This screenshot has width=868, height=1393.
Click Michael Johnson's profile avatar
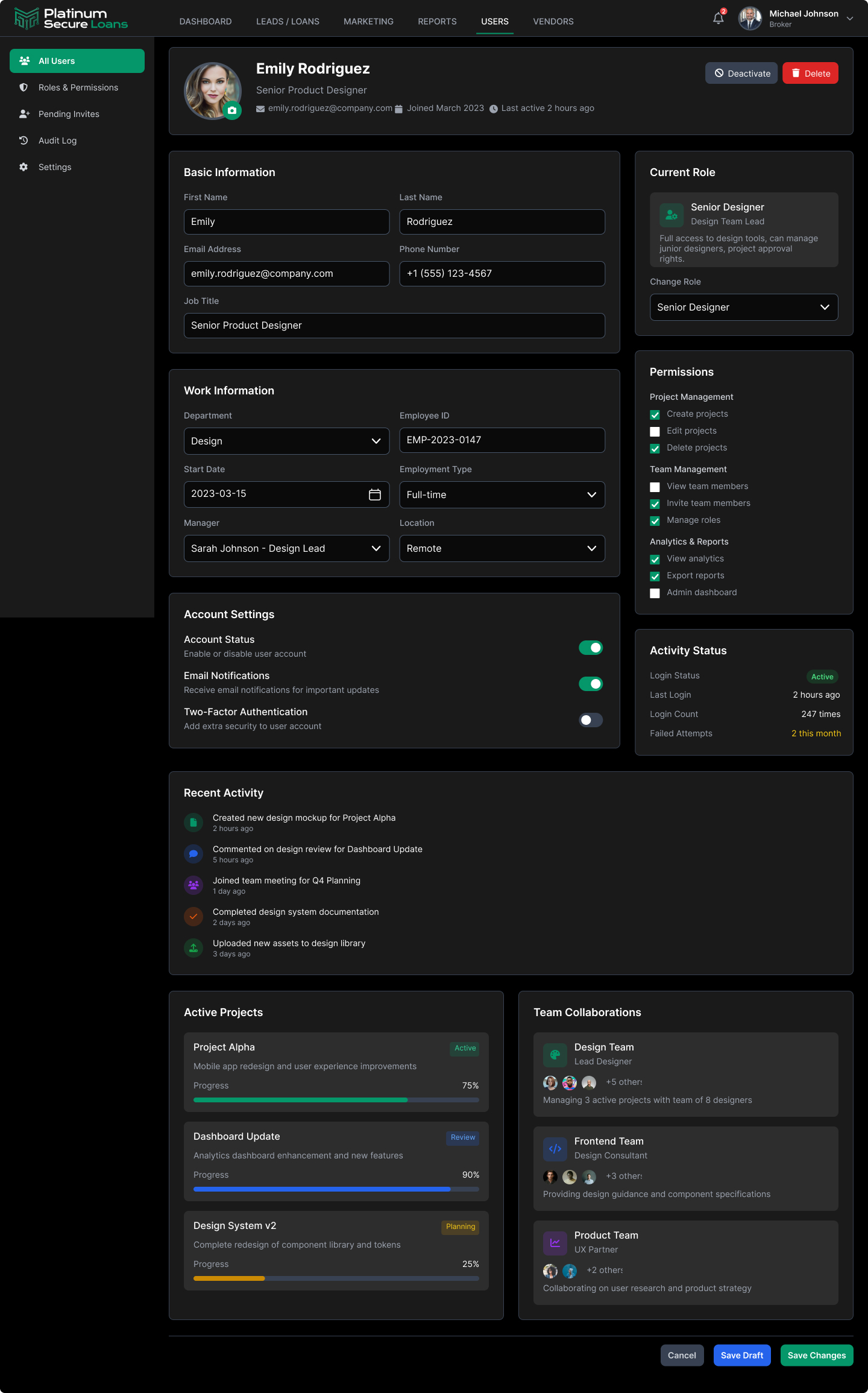pos(750,19)
